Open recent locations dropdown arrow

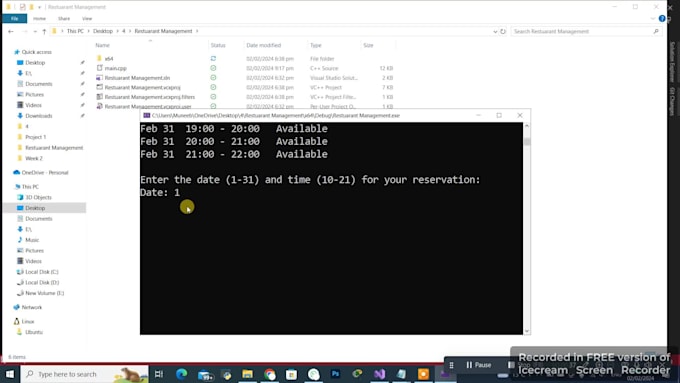point(35,31)
